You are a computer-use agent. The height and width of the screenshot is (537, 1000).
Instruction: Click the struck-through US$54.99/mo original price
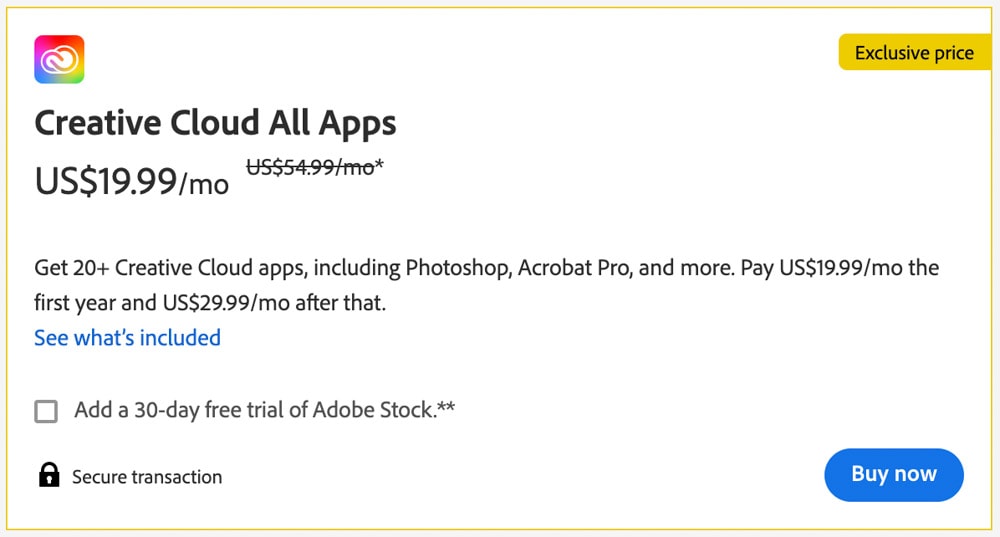(x=311, y=167)
